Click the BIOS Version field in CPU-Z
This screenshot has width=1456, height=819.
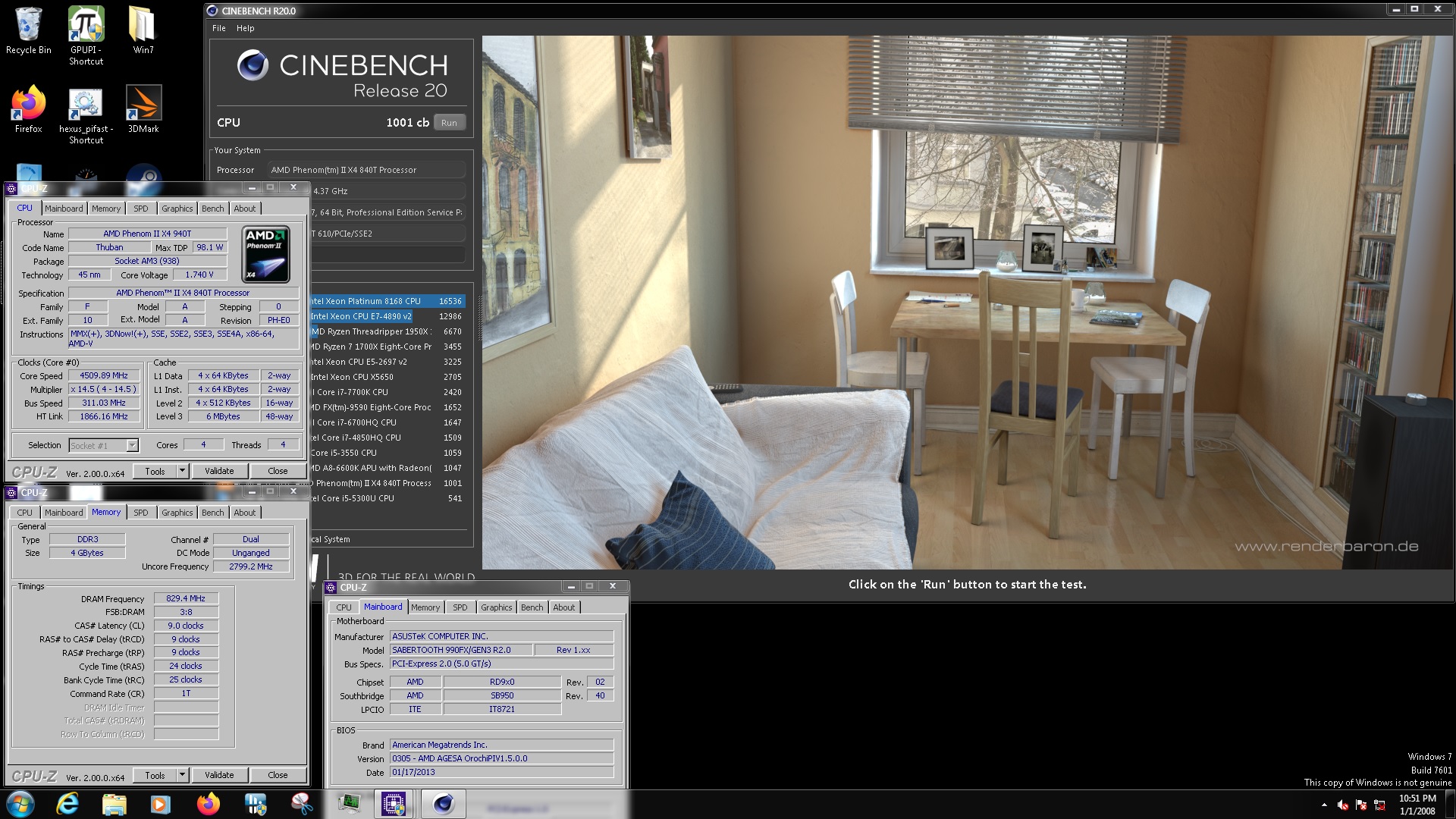click(x=501, y=758)
